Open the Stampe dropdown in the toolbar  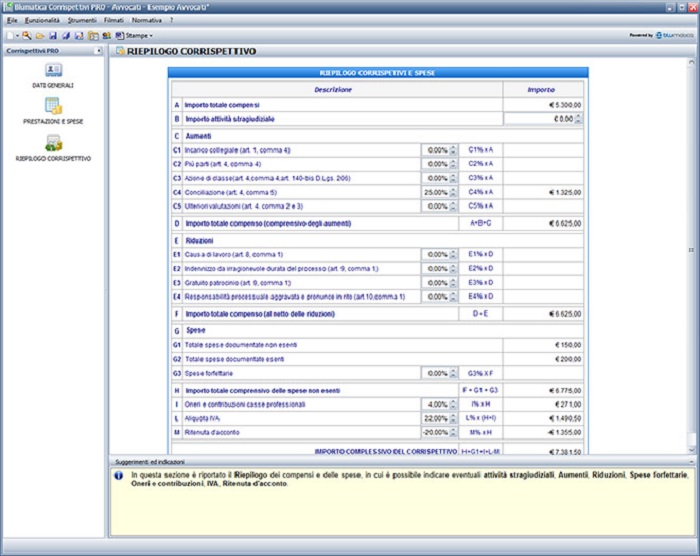pos(138,35)
